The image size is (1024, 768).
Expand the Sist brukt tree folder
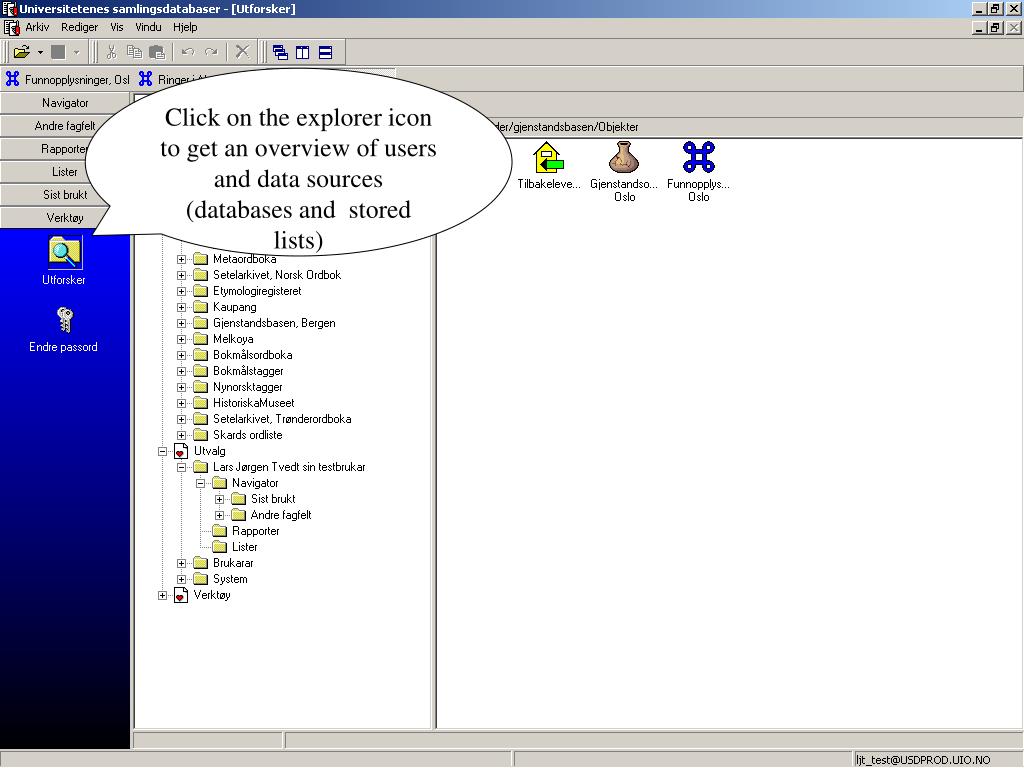(x=219, y=499)
